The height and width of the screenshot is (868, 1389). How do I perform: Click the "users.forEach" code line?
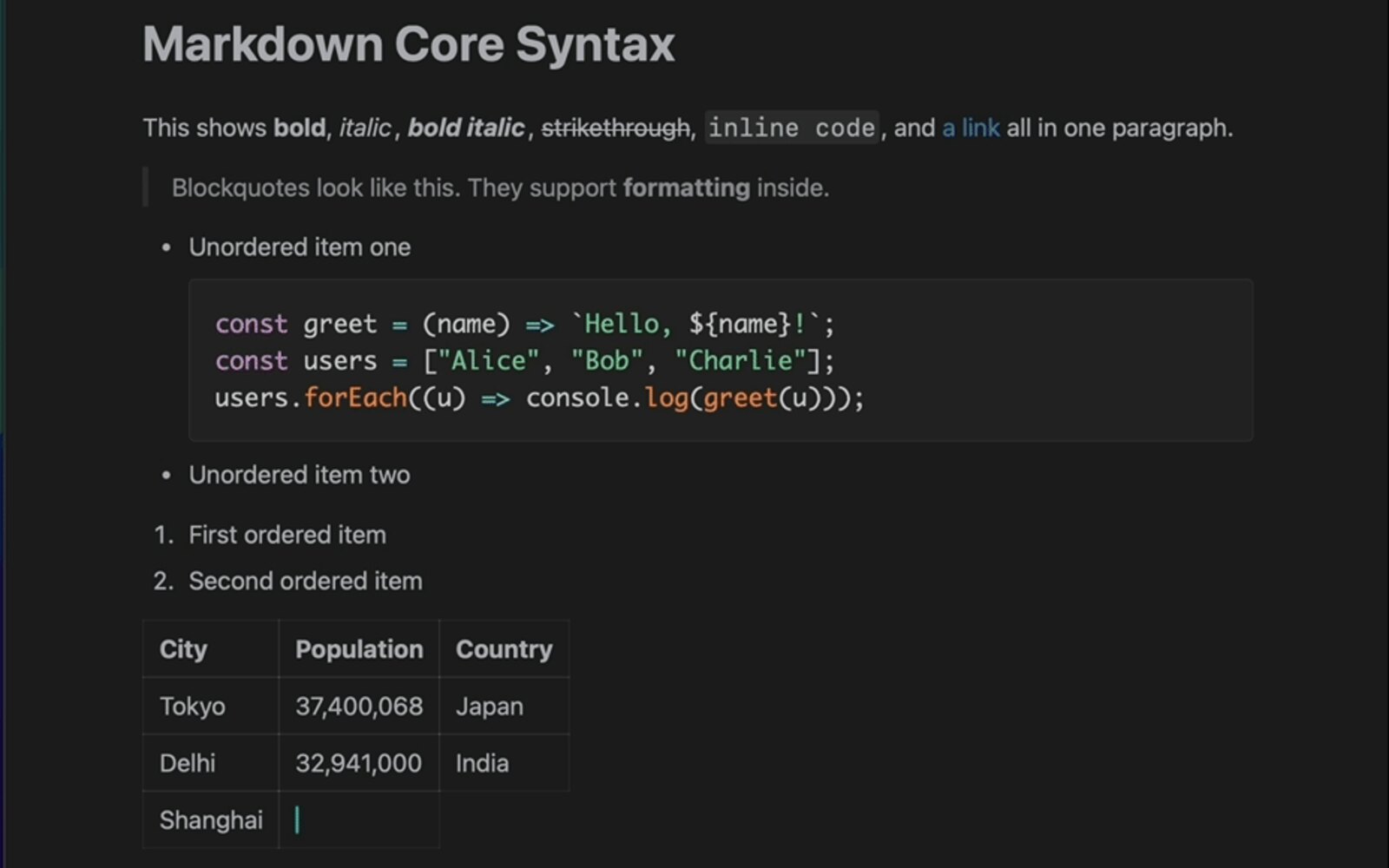click(x=539, y=398)
